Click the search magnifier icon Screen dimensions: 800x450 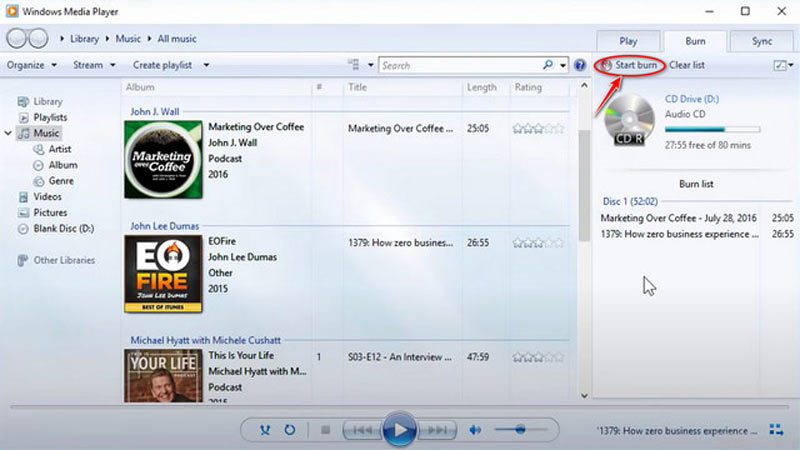(547, 65)
